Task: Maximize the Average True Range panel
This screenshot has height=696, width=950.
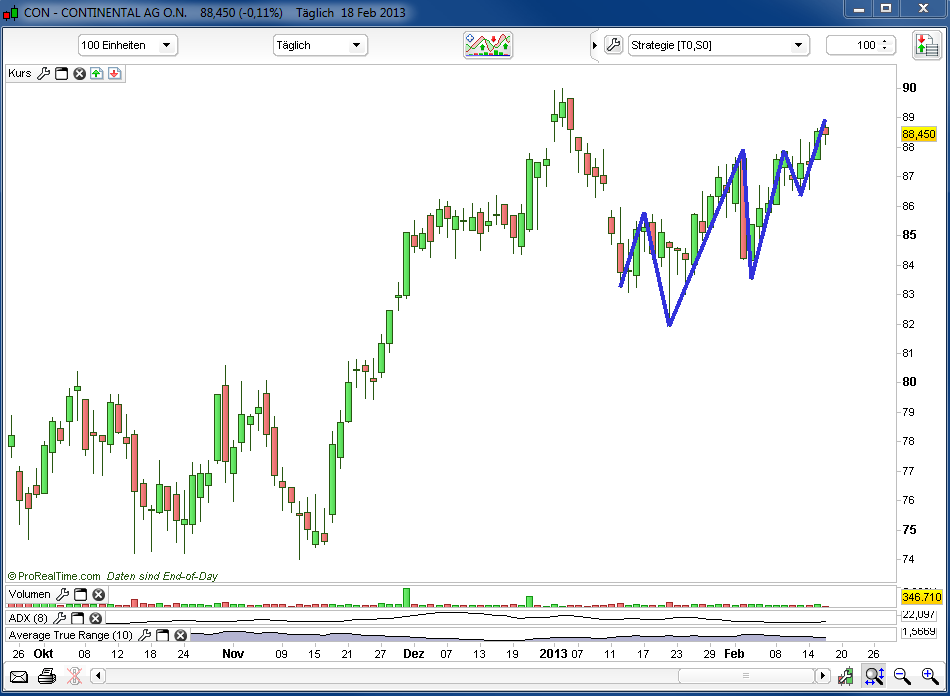Action: click(162, 635)
